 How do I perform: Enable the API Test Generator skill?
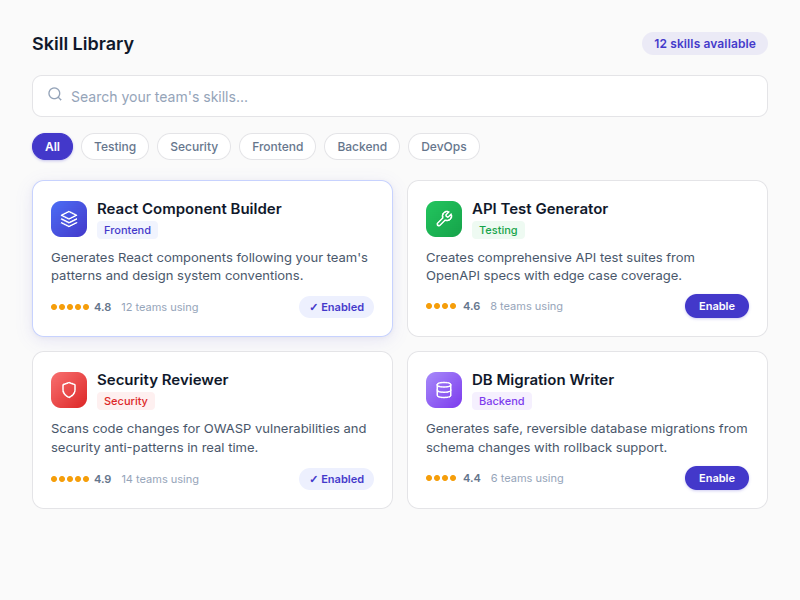pyautogui.click(x=717, y=306)
